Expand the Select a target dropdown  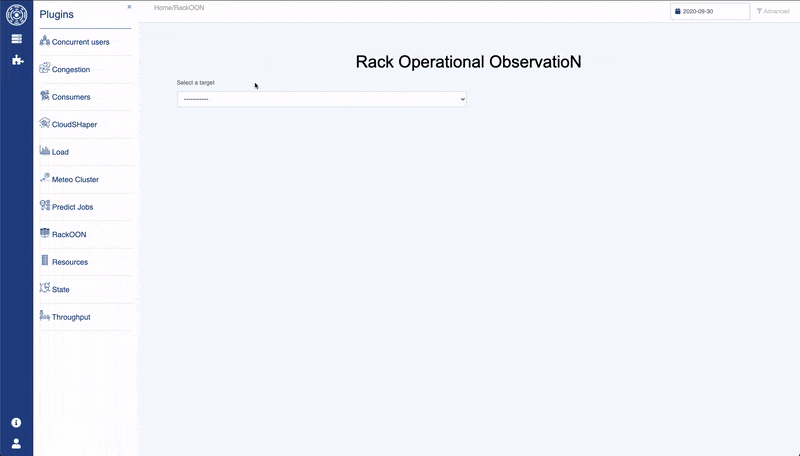pos(322,100)
